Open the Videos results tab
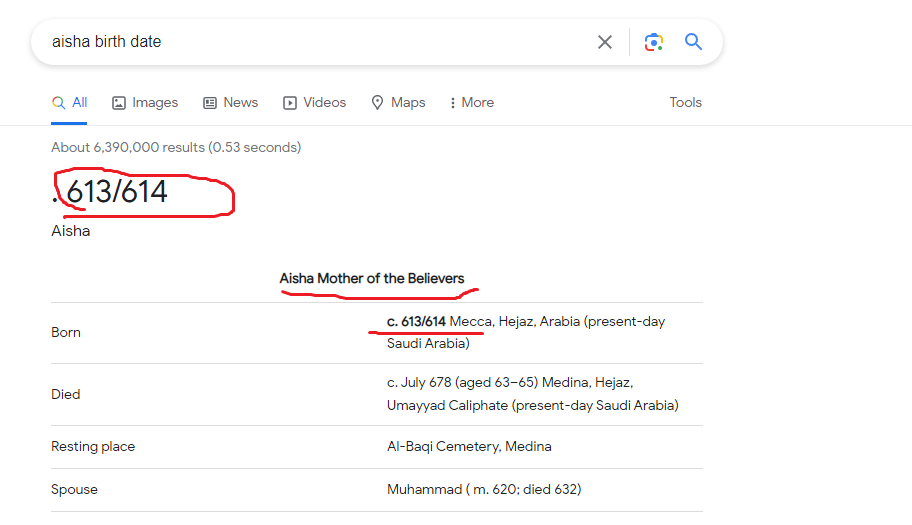Screen dimensions: 912x525 [x=324, y=103]
